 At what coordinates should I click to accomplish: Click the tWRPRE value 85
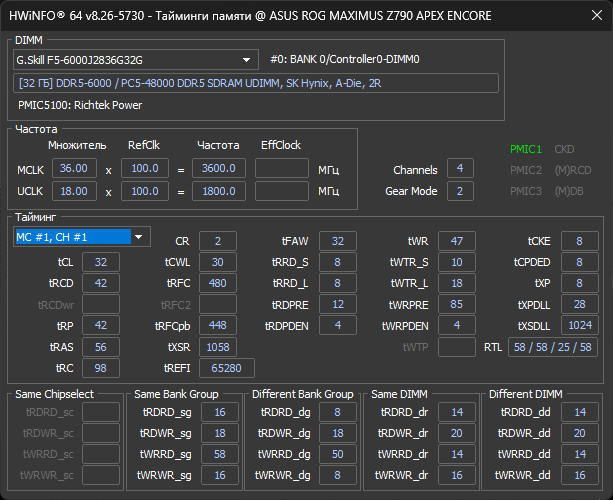tap(457, 304)
